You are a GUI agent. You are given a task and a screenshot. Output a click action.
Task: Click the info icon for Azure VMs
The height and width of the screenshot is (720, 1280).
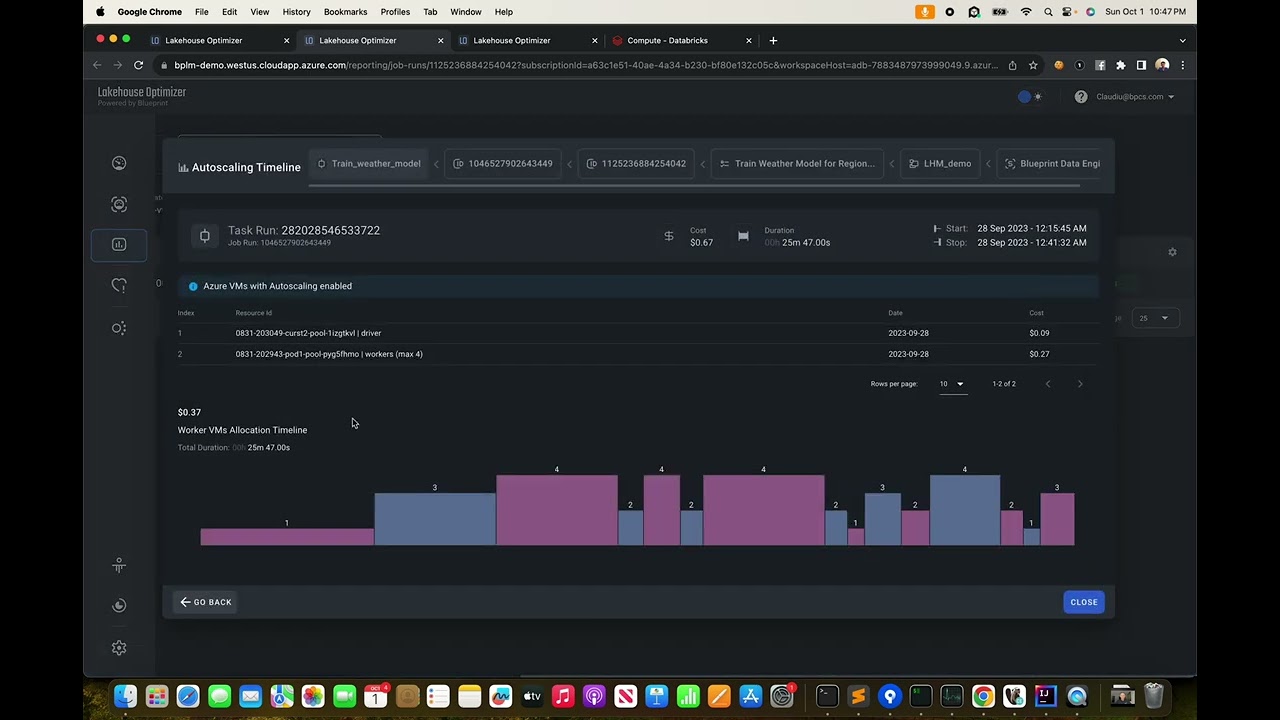[193, 286]
